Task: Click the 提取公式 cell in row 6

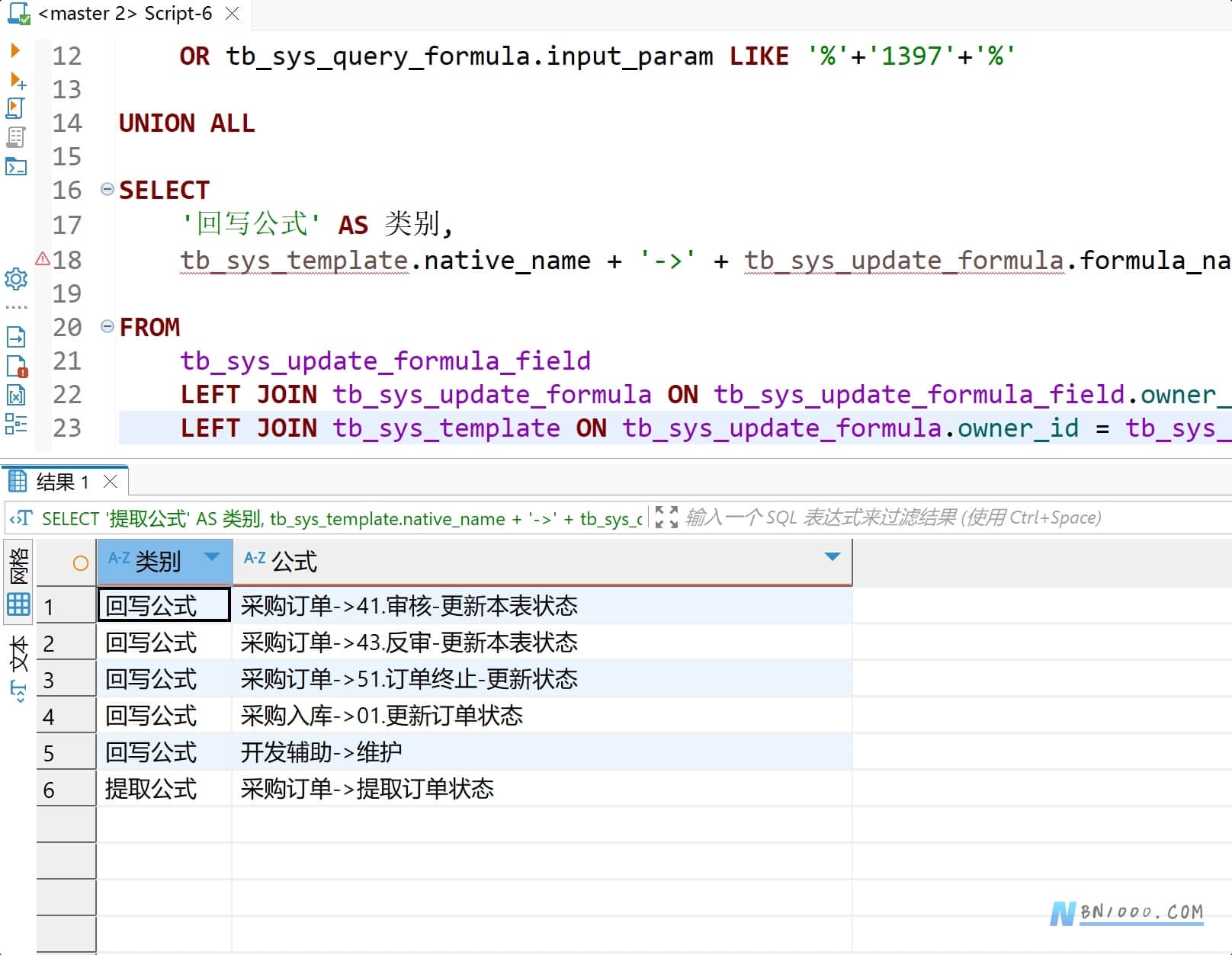Action: [164, 789]
